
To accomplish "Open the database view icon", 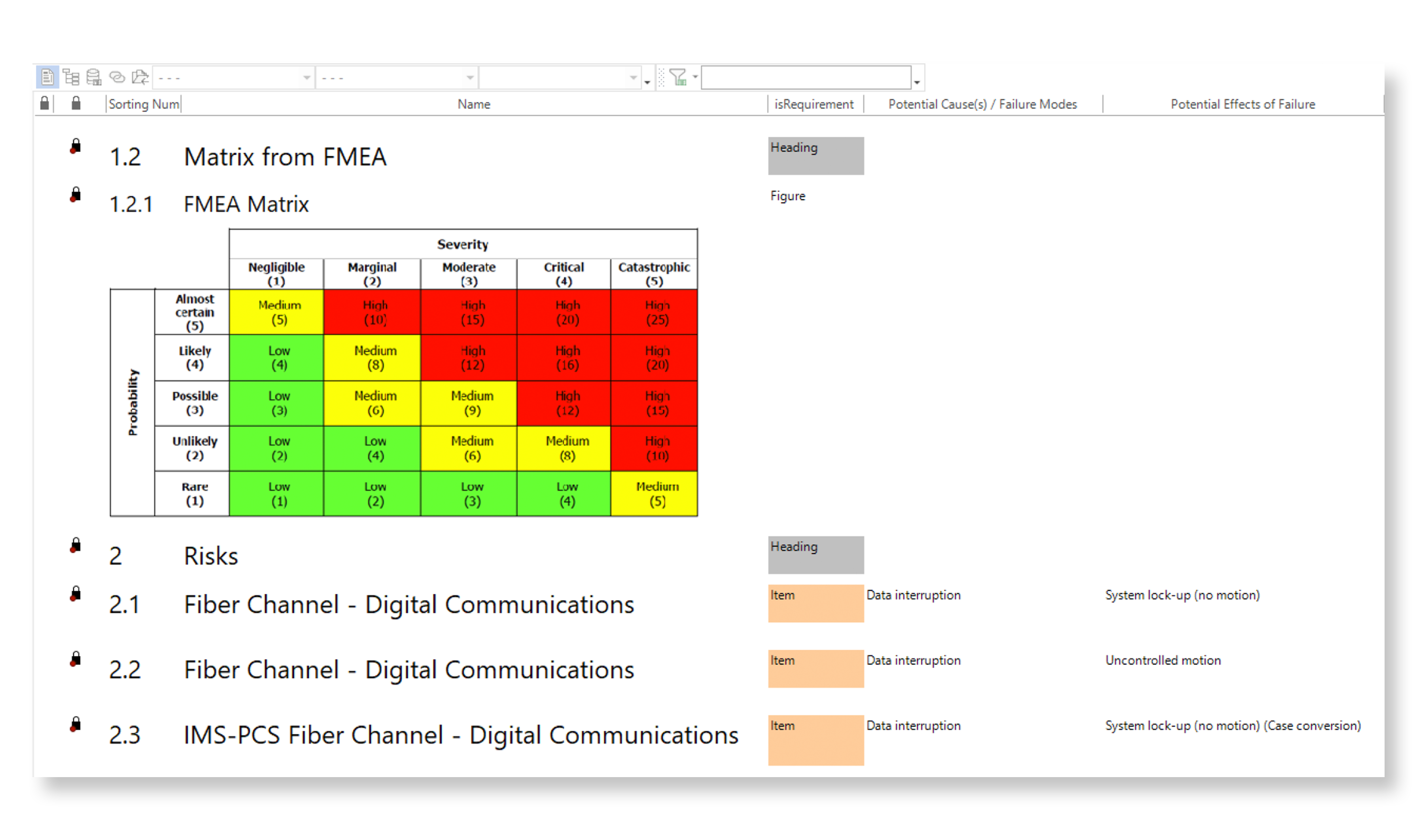I will (93, 77).
